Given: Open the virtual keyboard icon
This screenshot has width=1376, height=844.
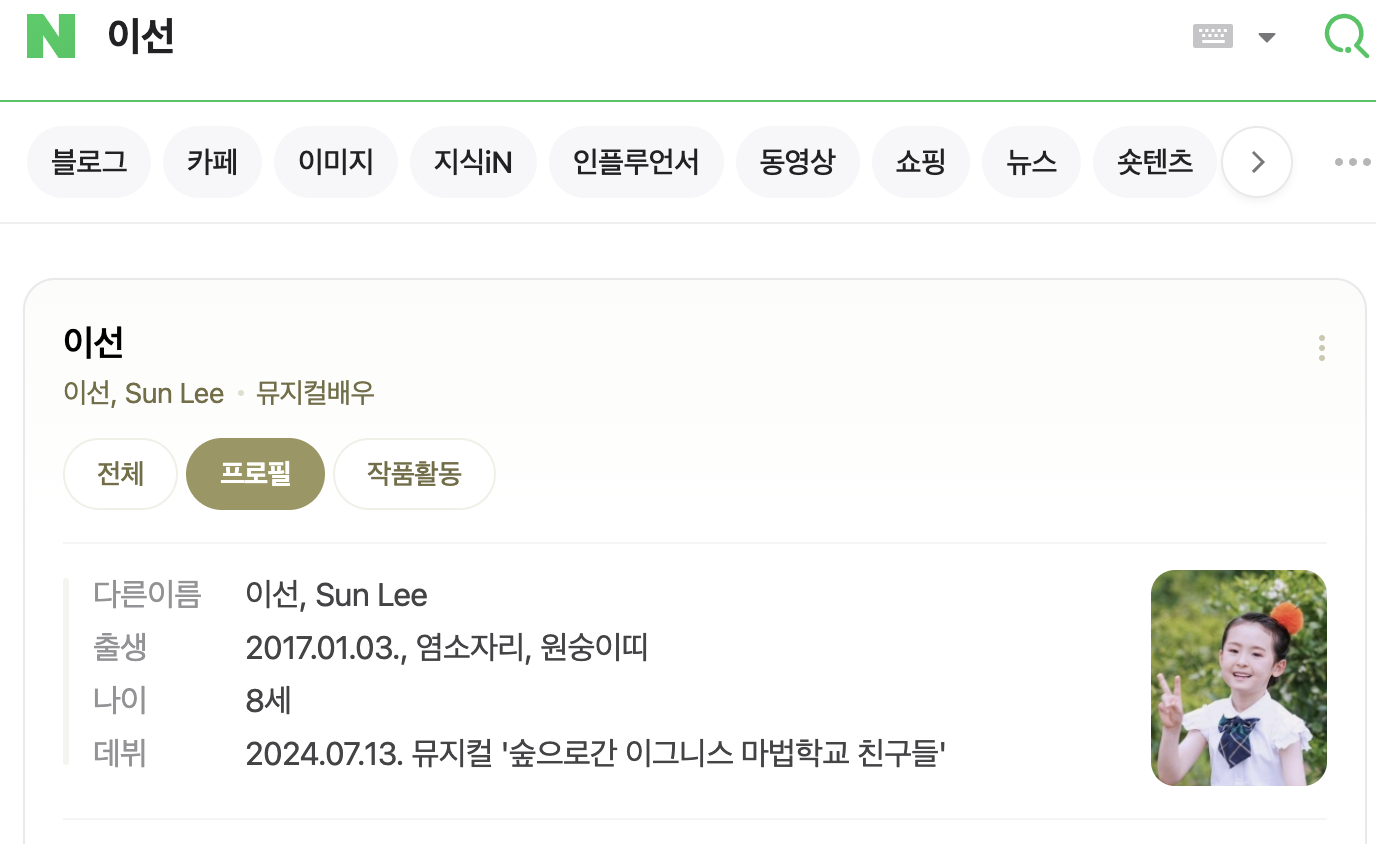Looking at the screenshot, I should (x=1212, y=37).
